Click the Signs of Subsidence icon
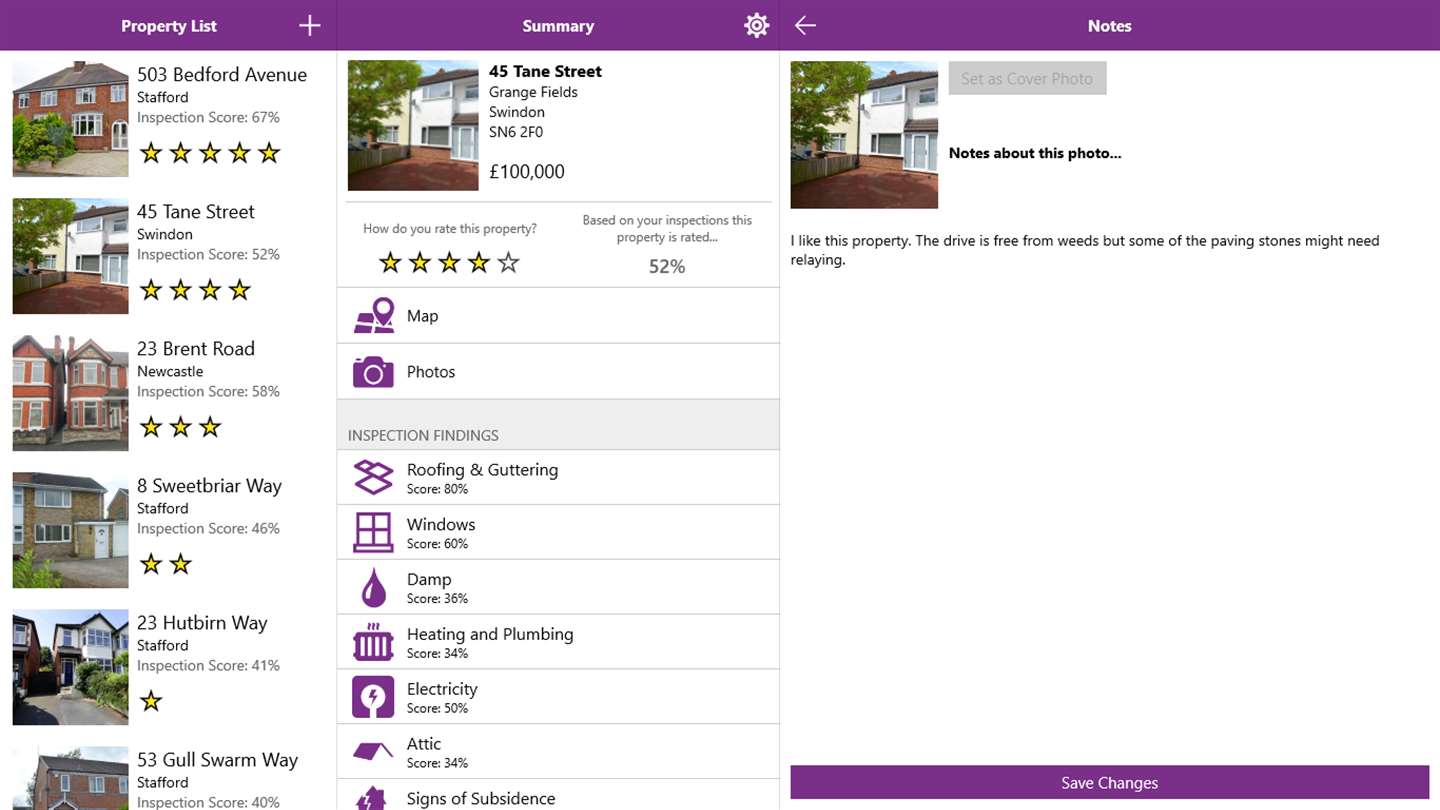The width and height of the screenshot is (1440, 810). click(373, 799)
